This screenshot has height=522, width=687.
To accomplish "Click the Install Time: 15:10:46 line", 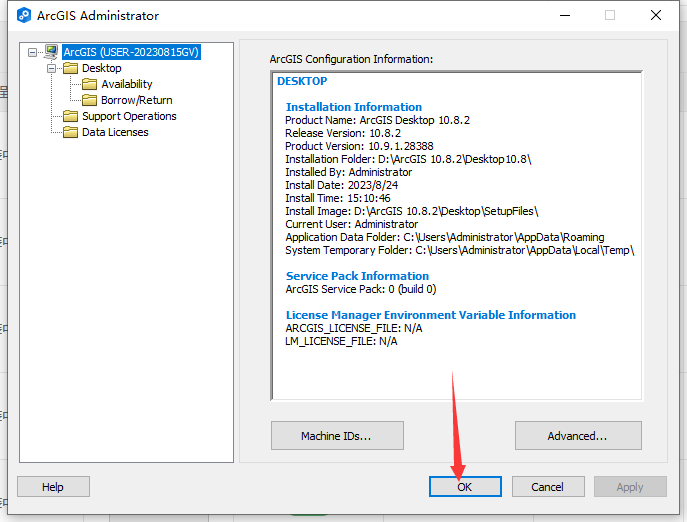I will 337,198.
